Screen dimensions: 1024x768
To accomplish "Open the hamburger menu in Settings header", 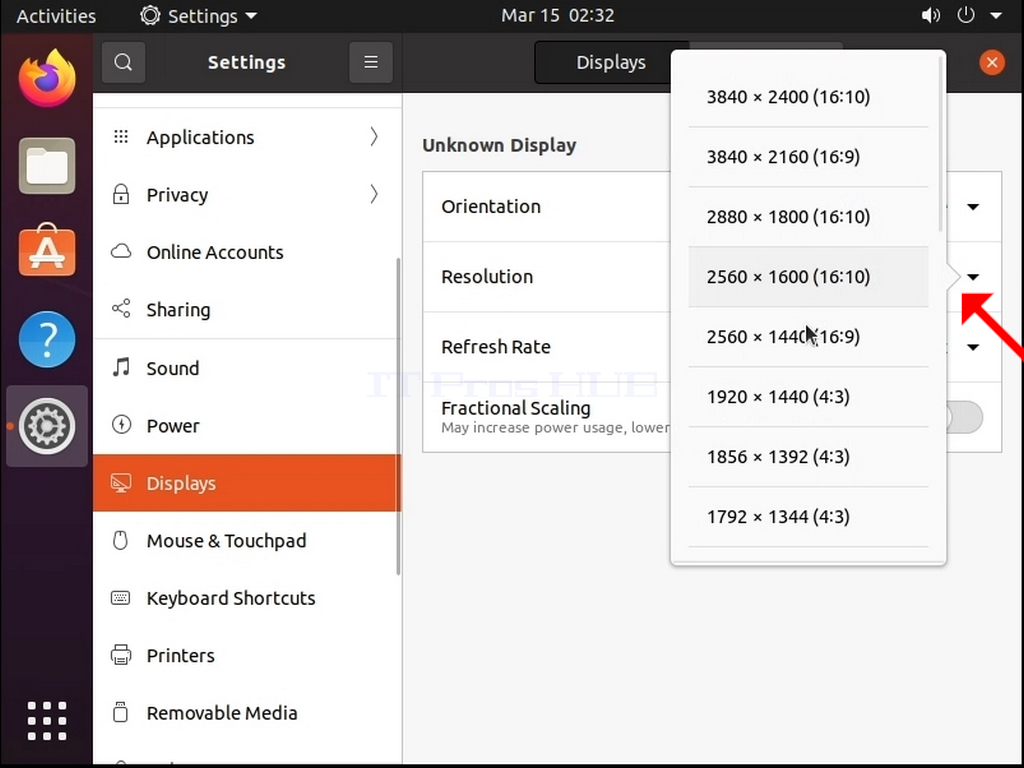I will click(x=371, y=62).
